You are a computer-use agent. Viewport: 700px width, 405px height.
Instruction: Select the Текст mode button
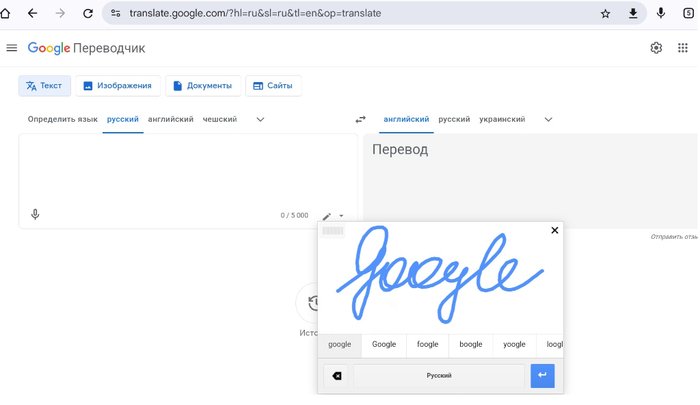click(44, 86)
